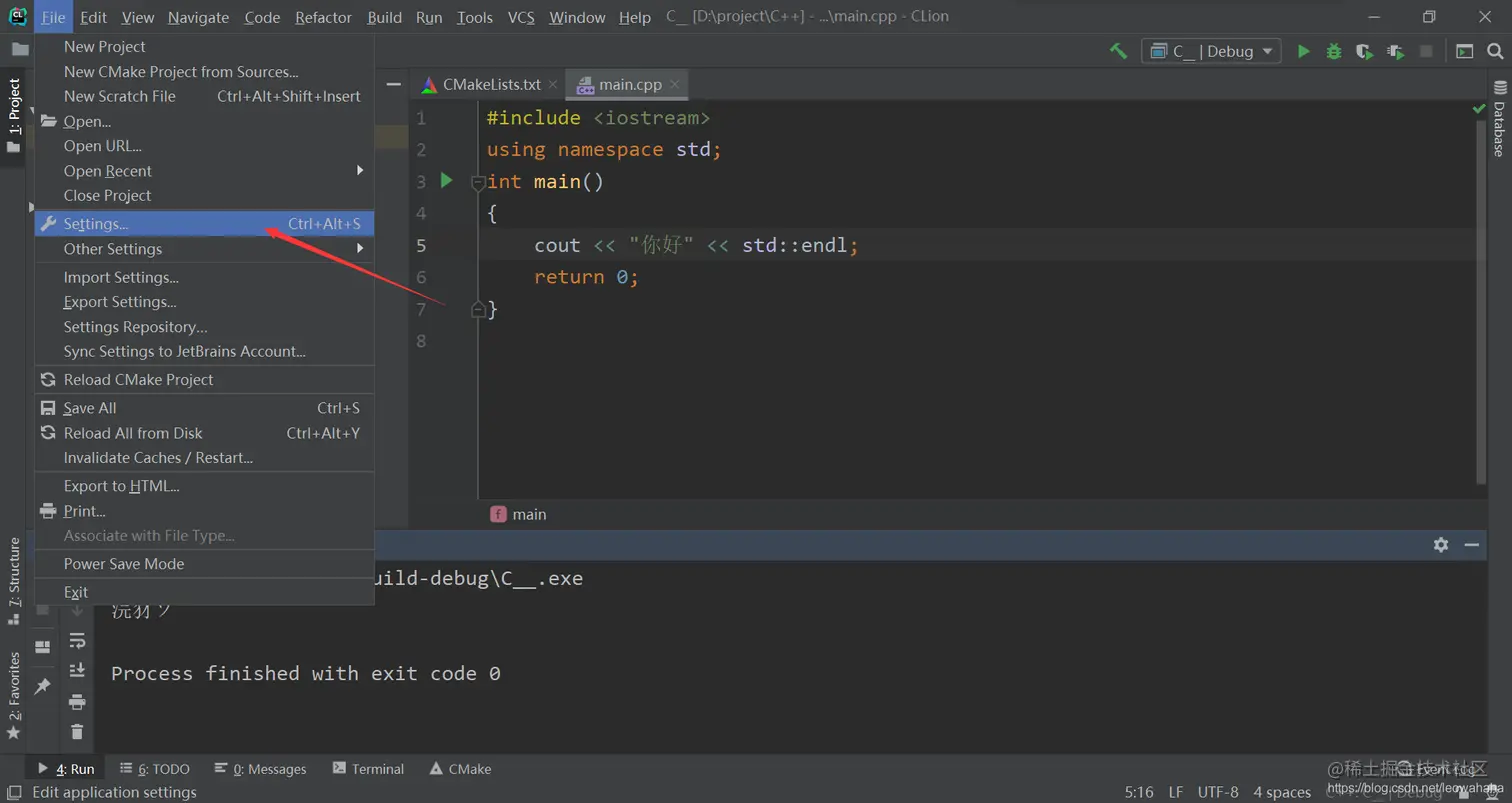Click the gray Stop square icon

pyautogui.click(x=1426, y=51)
